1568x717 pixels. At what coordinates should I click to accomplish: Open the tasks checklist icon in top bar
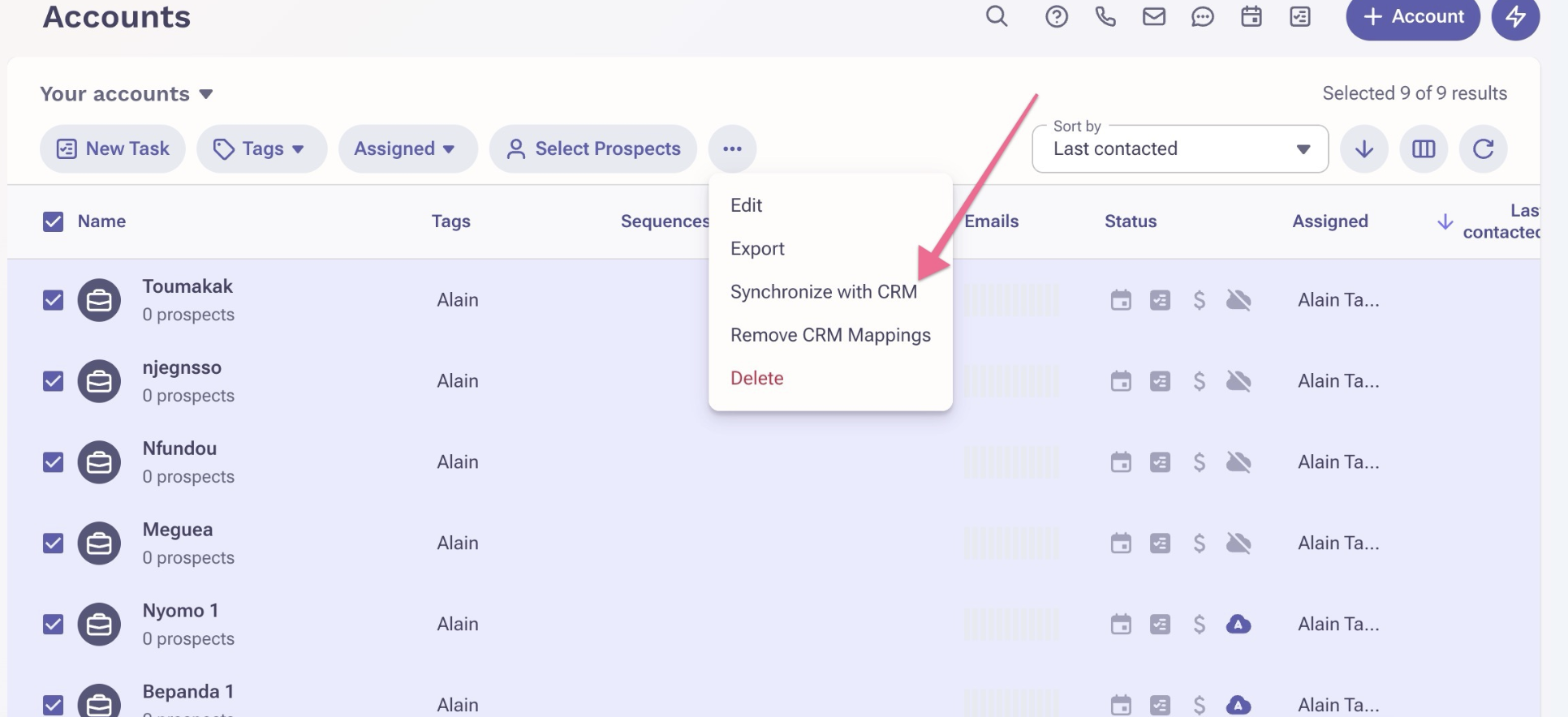coord(1300,16)
